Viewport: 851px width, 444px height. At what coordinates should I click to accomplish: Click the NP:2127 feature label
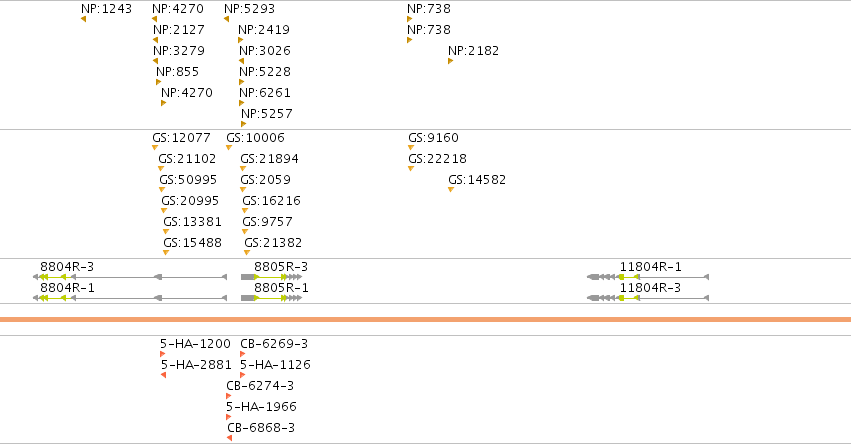coord(179,30)
